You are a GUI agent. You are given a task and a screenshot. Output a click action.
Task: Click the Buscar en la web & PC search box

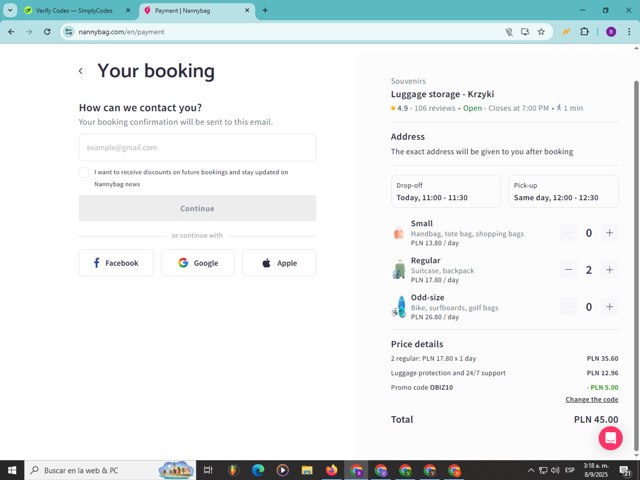109,470
